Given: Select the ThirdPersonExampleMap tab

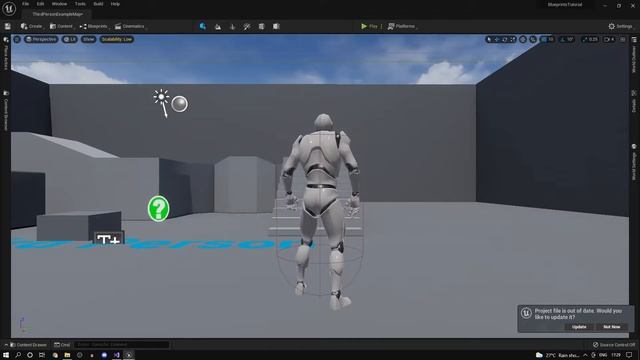Looking at the screenshot, I should pyautogui.click(x=58, y=14).
